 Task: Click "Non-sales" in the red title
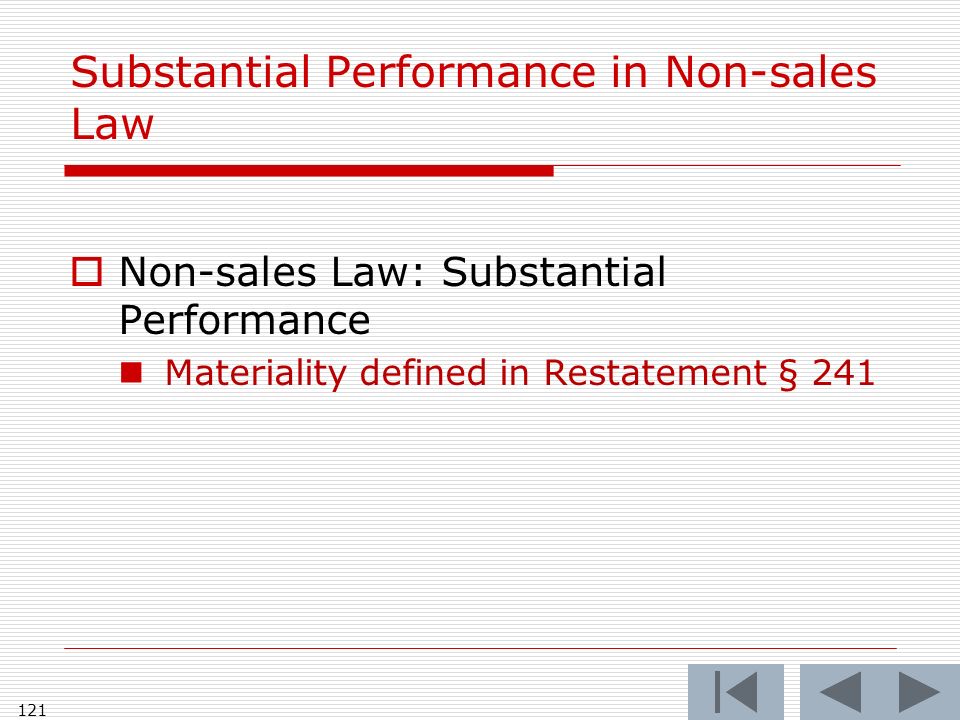coord(770,72)
